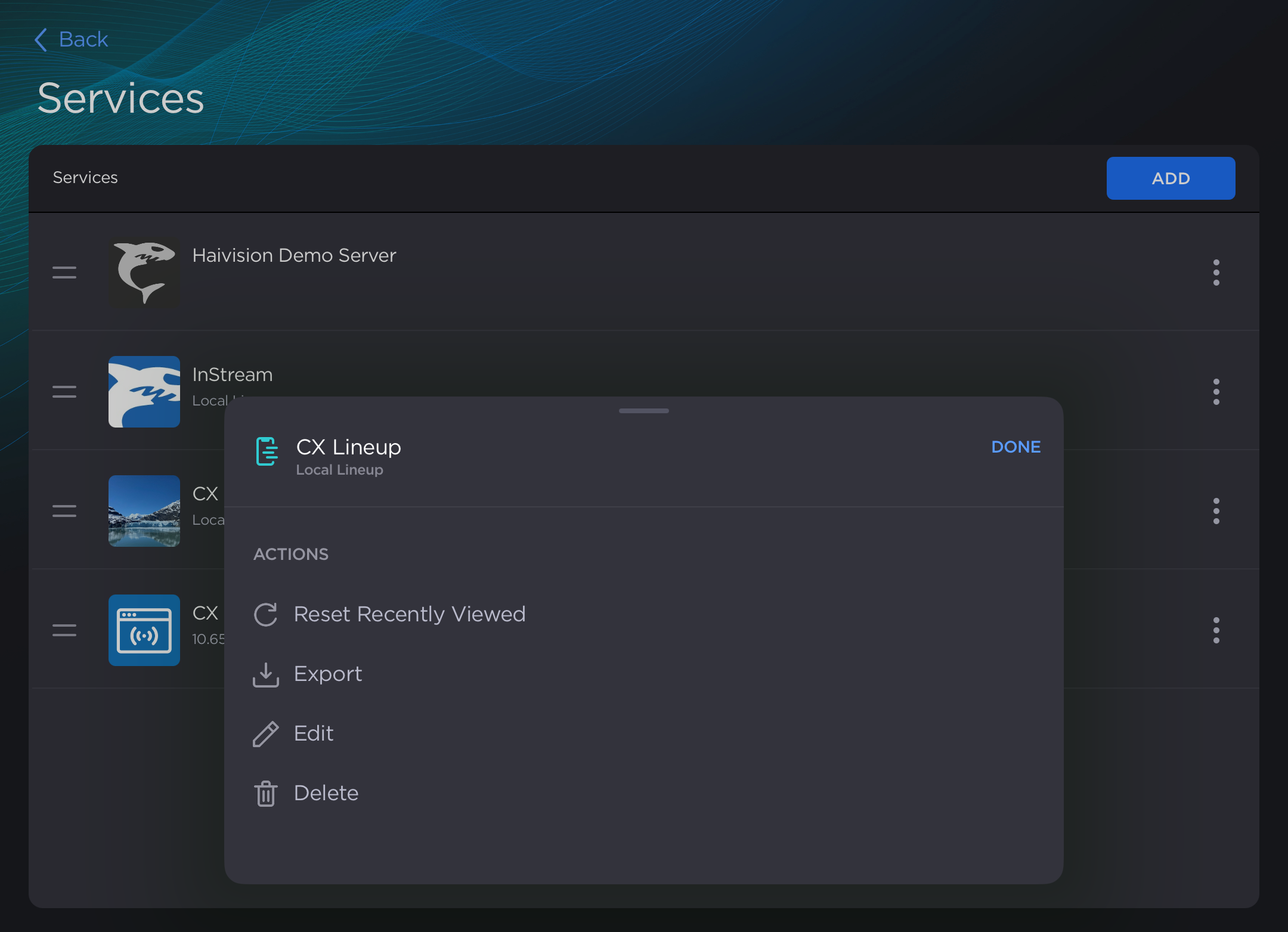Click DONE to close the context panel
Viewport: 1288px width, 932px height.
[1017, 447]
